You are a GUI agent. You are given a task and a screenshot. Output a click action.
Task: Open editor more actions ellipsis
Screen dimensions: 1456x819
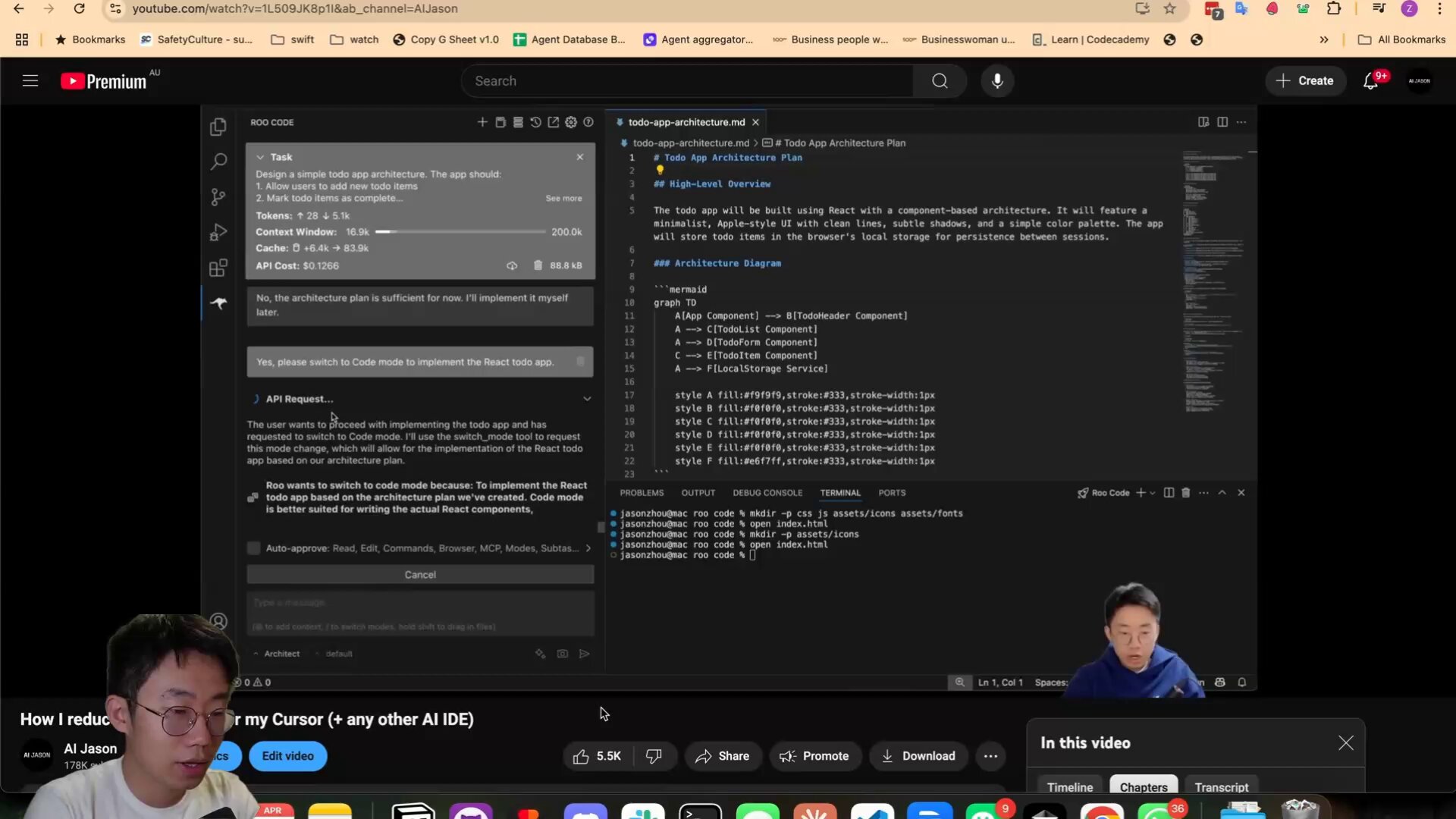tap(1241, 122)
